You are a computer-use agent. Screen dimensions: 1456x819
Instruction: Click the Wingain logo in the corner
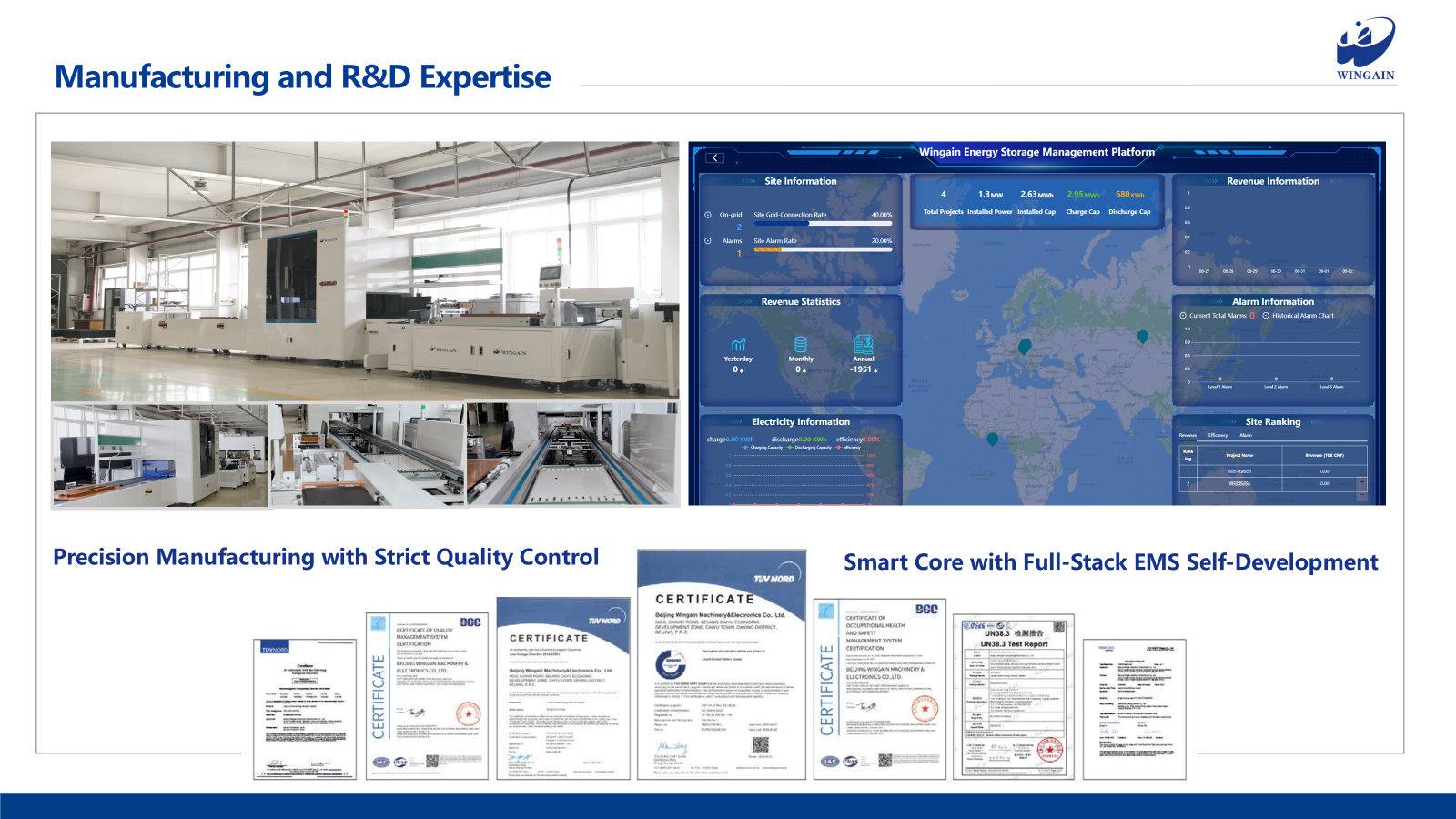click(1365, 49)
